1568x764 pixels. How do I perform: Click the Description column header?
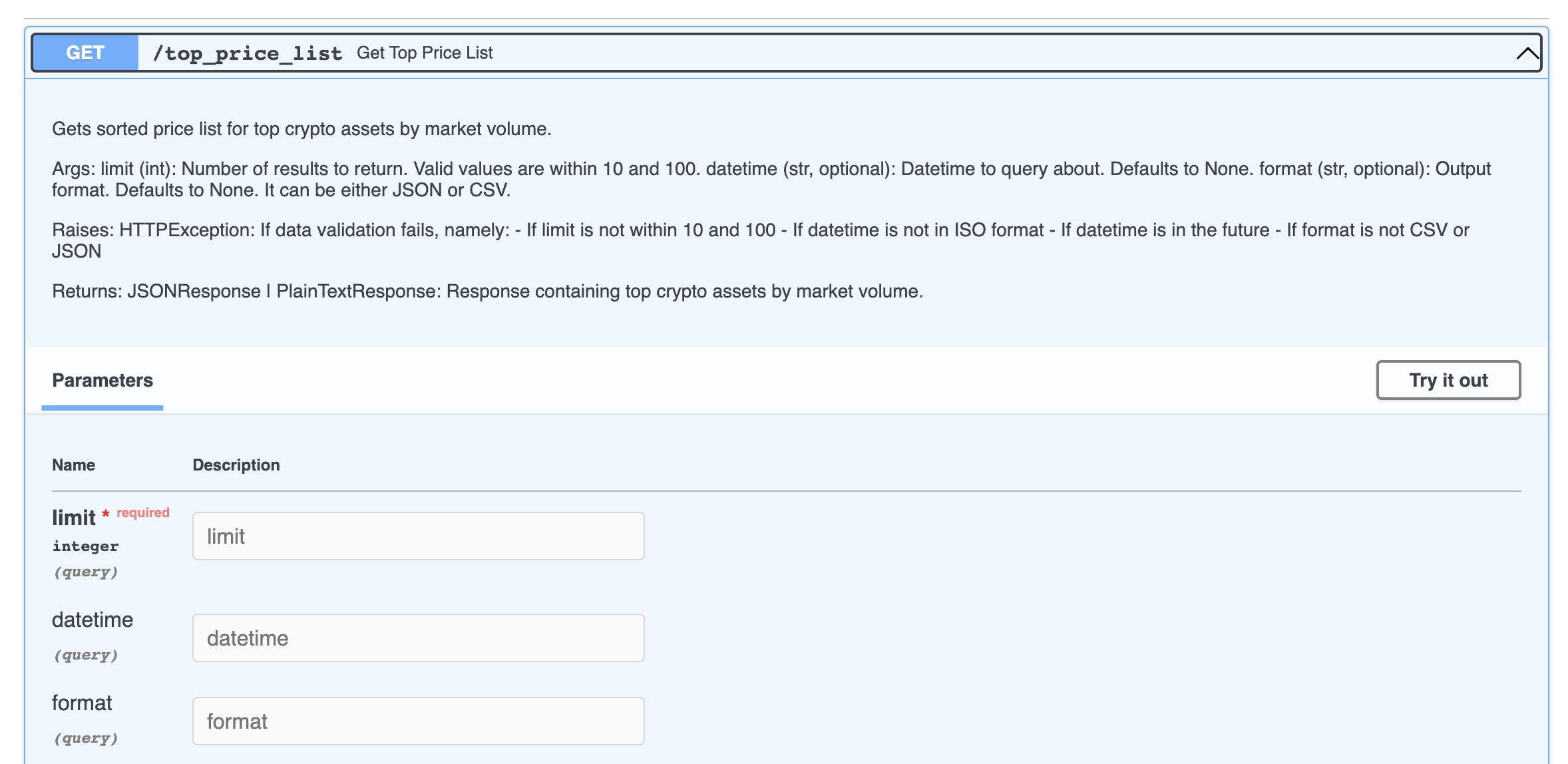point(236,465)
